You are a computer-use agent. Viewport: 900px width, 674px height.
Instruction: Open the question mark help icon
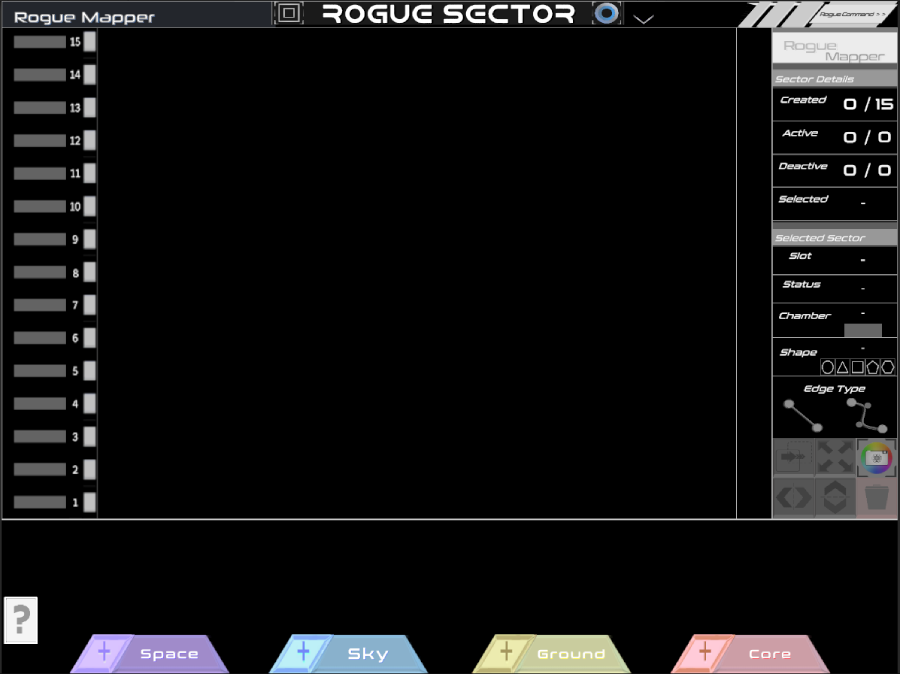(21, 620)
